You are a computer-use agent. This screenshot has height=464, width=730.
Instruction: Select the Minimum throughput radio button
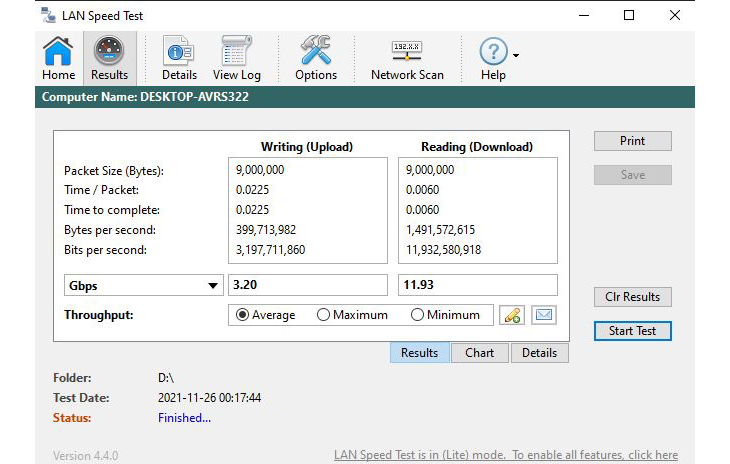[417, 315]
